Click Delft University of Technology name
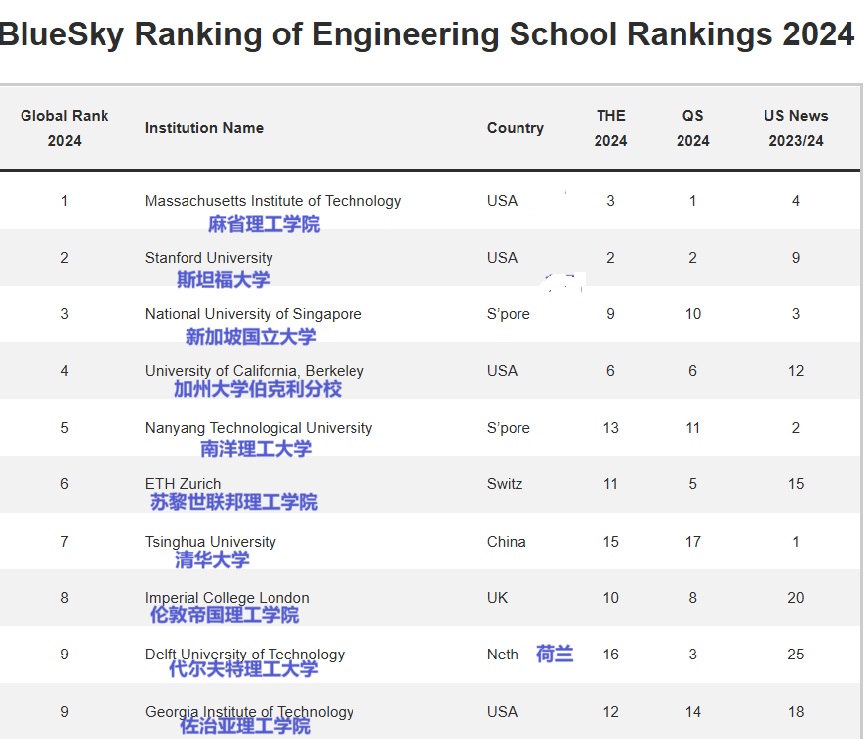 tap(244, 655)
